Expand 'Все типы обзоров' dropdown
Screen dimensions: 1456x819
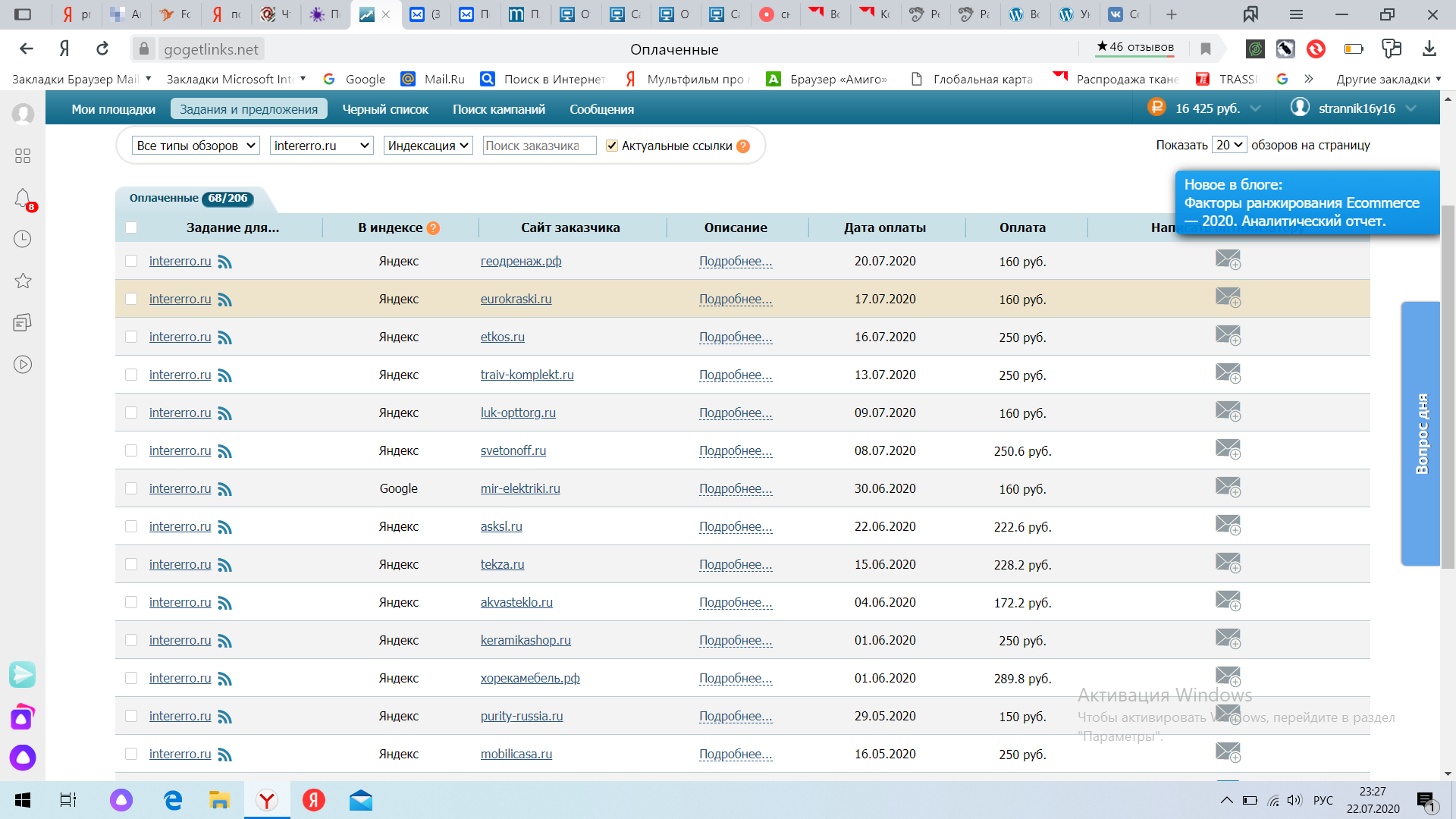pos(196,146)
